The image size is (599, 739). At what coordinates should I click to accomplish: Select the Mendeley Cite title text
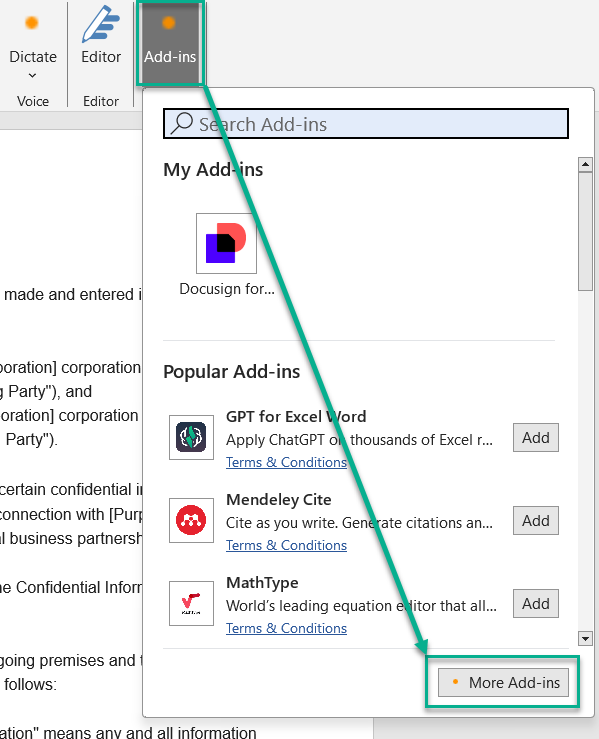[279, 500]
